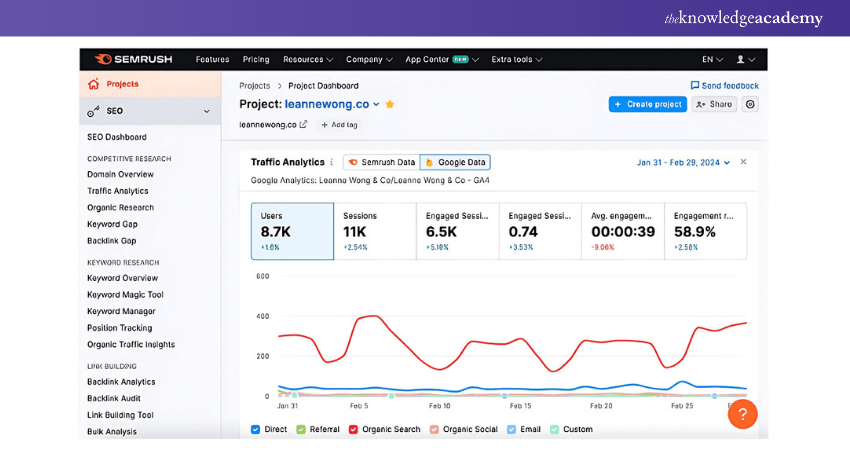The image size is (850, 450).
Task: Uncheck the Direct traffic checkbox
Action: pos(256,429)
